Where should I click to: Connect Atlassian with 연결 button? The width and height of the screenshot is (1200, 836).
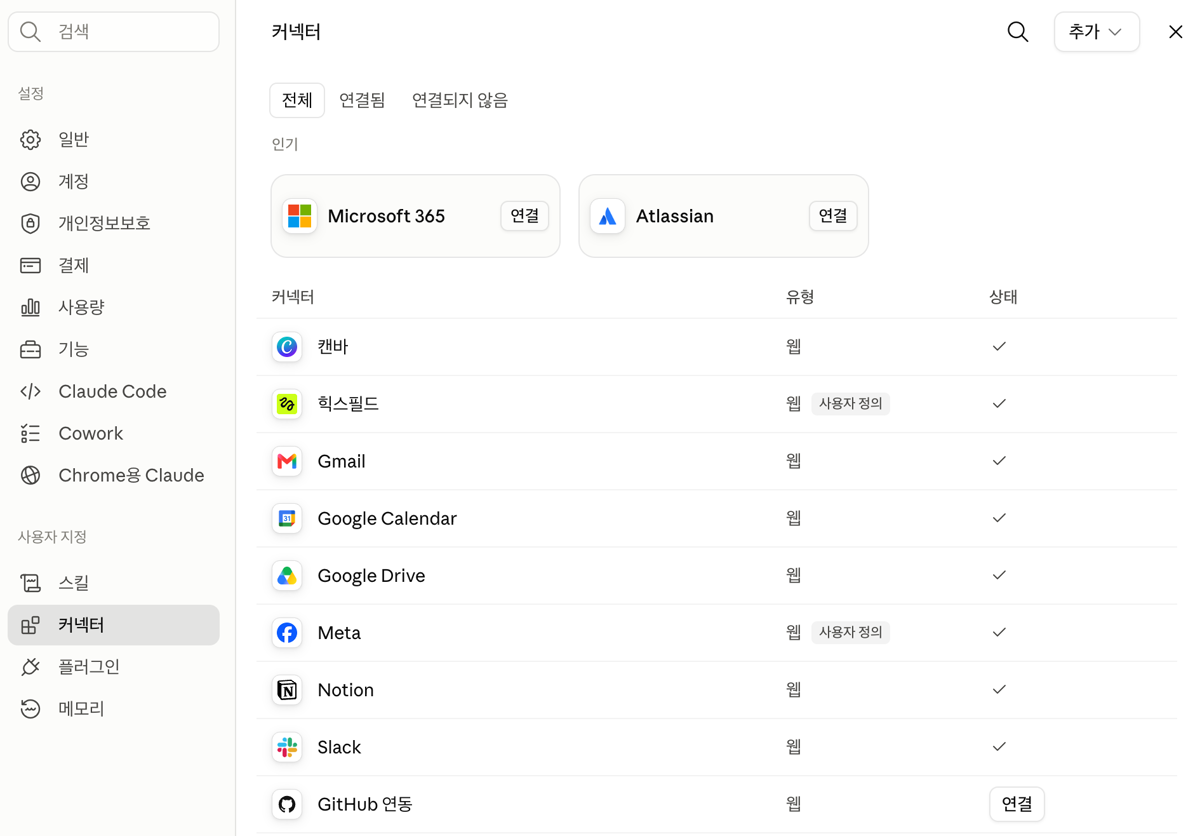point(833,216)
